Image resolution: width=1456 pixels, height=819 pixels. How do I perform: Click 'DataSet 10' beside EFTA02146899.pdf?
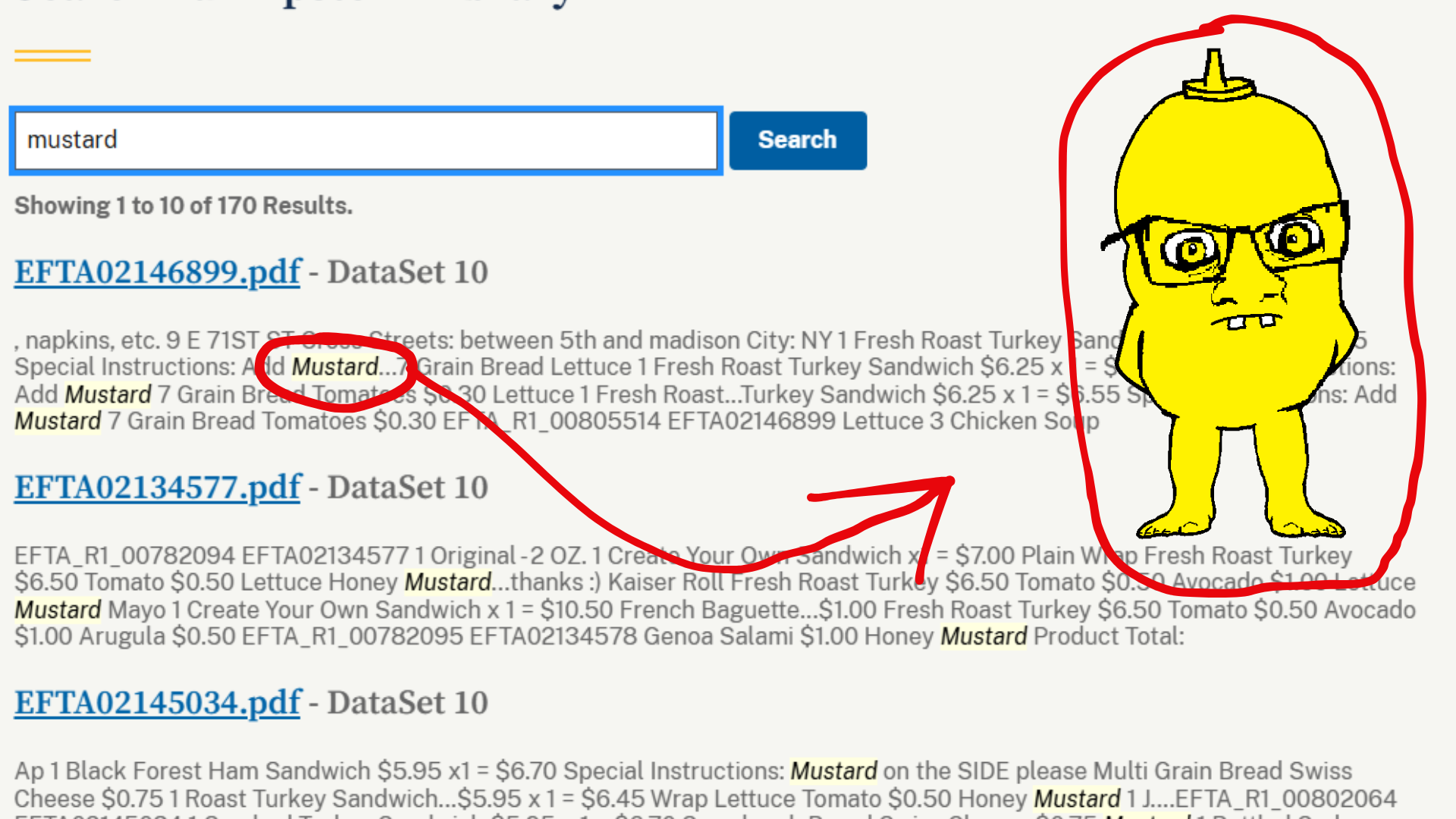pyautogui.click(x=407, y=272)
